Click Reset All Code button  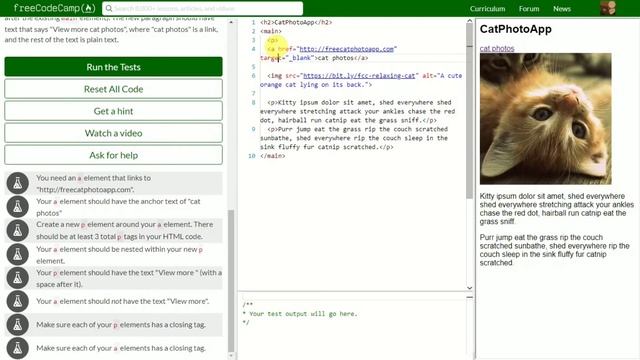pos(113,89)
